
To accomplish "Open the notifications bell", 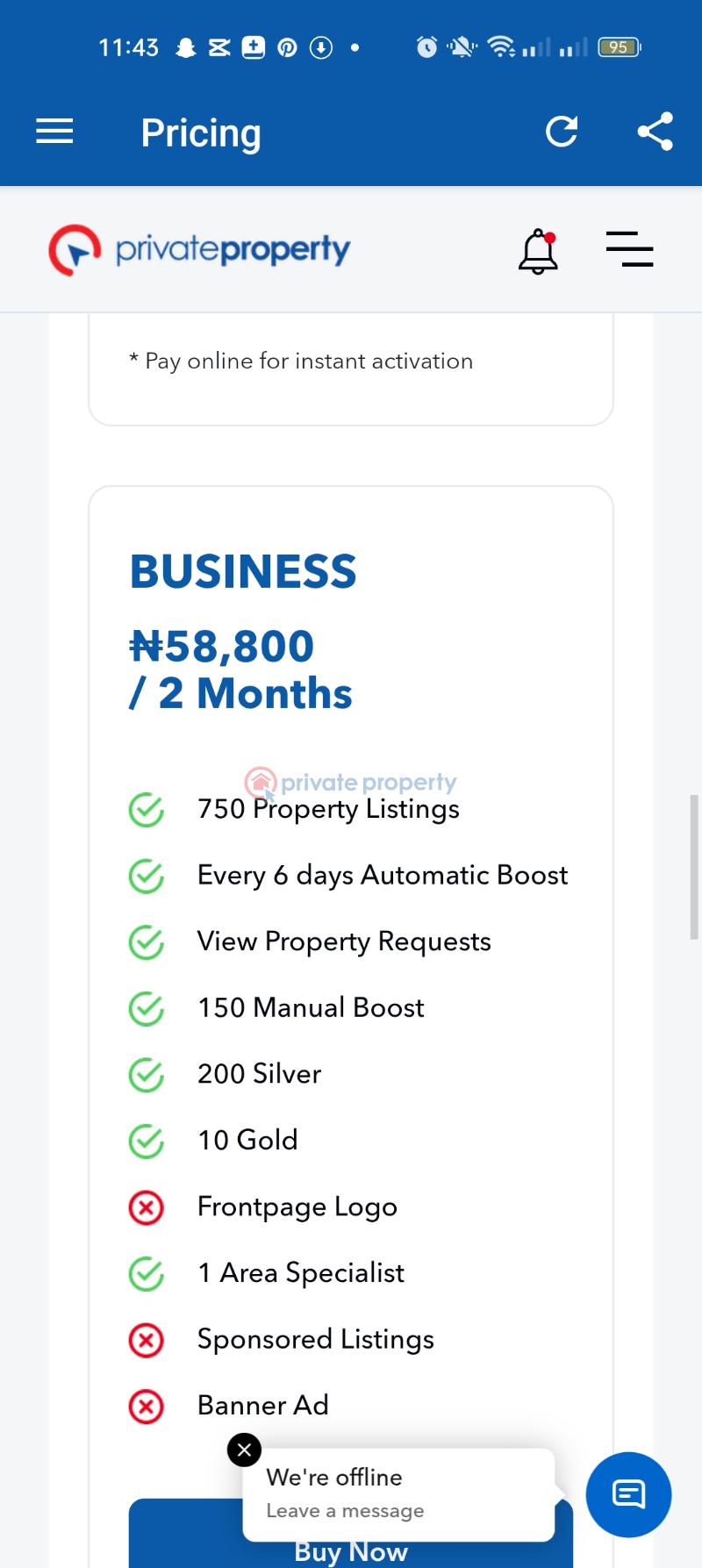I will (538, 252).
